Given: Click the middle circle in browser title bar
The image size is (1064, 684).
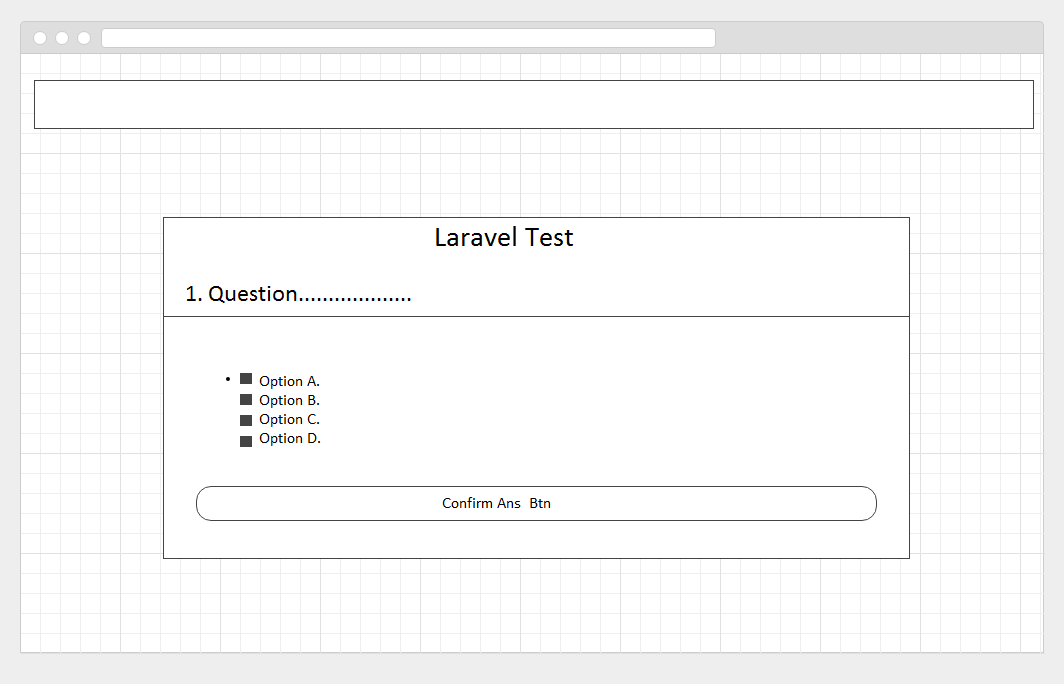Looking at the screenshot, I should [62, 38].
